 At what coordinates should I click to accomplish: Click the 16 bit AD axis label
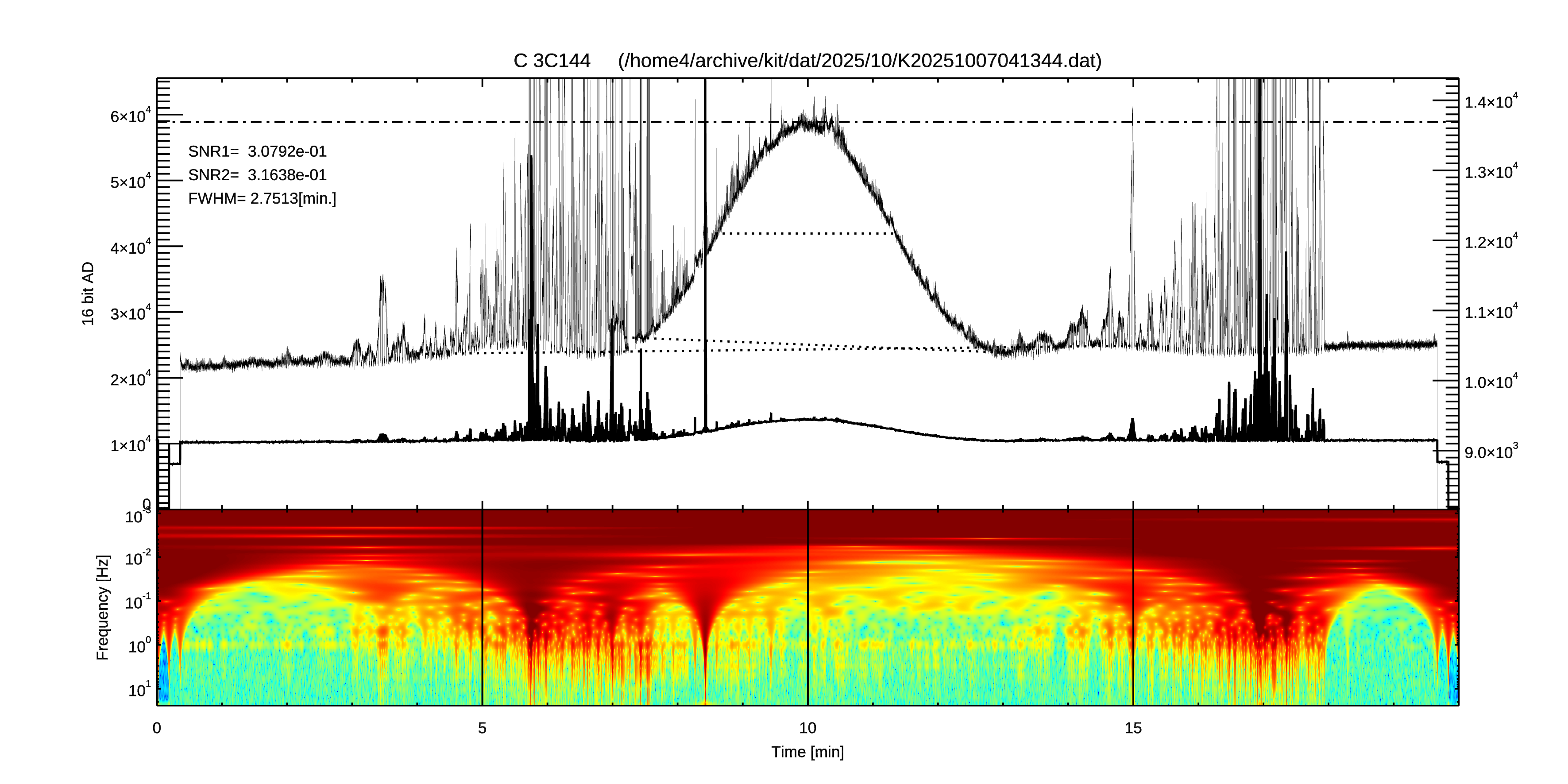pyautogui.click(x=88, y=294)
